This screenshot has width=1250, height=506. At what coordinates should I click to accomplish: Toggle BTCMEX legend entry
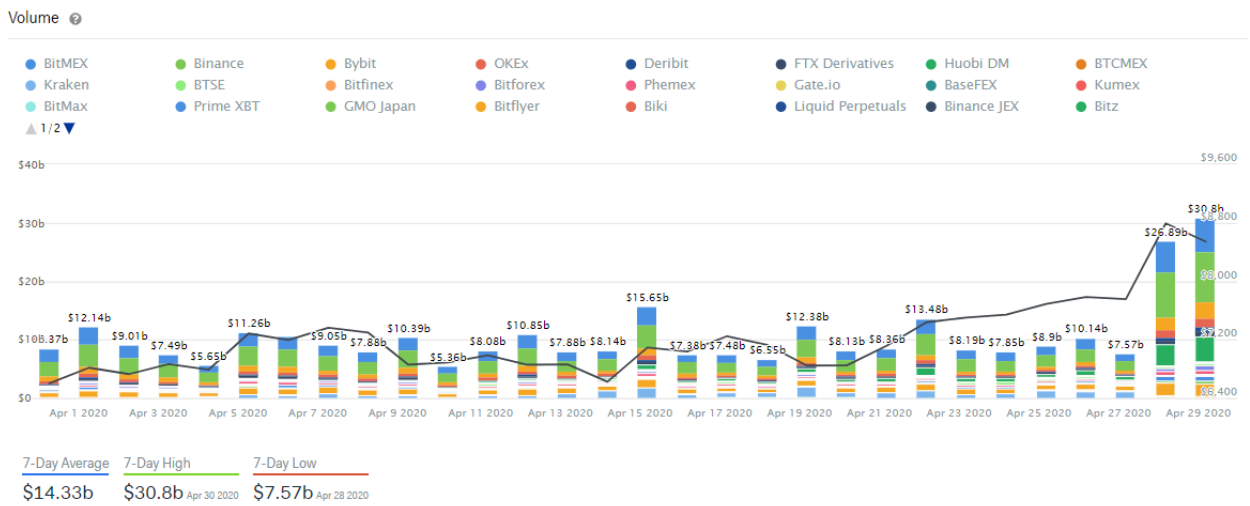[x=1111, y=64]
